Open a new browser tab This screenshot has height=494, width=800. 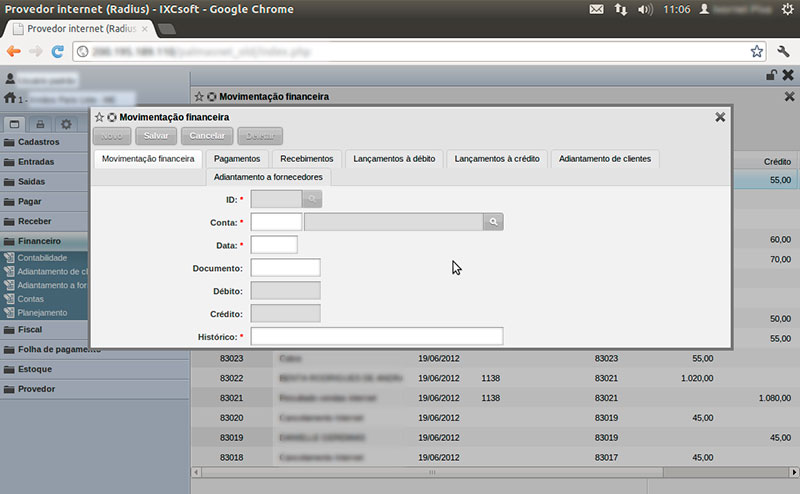point(167,29)
